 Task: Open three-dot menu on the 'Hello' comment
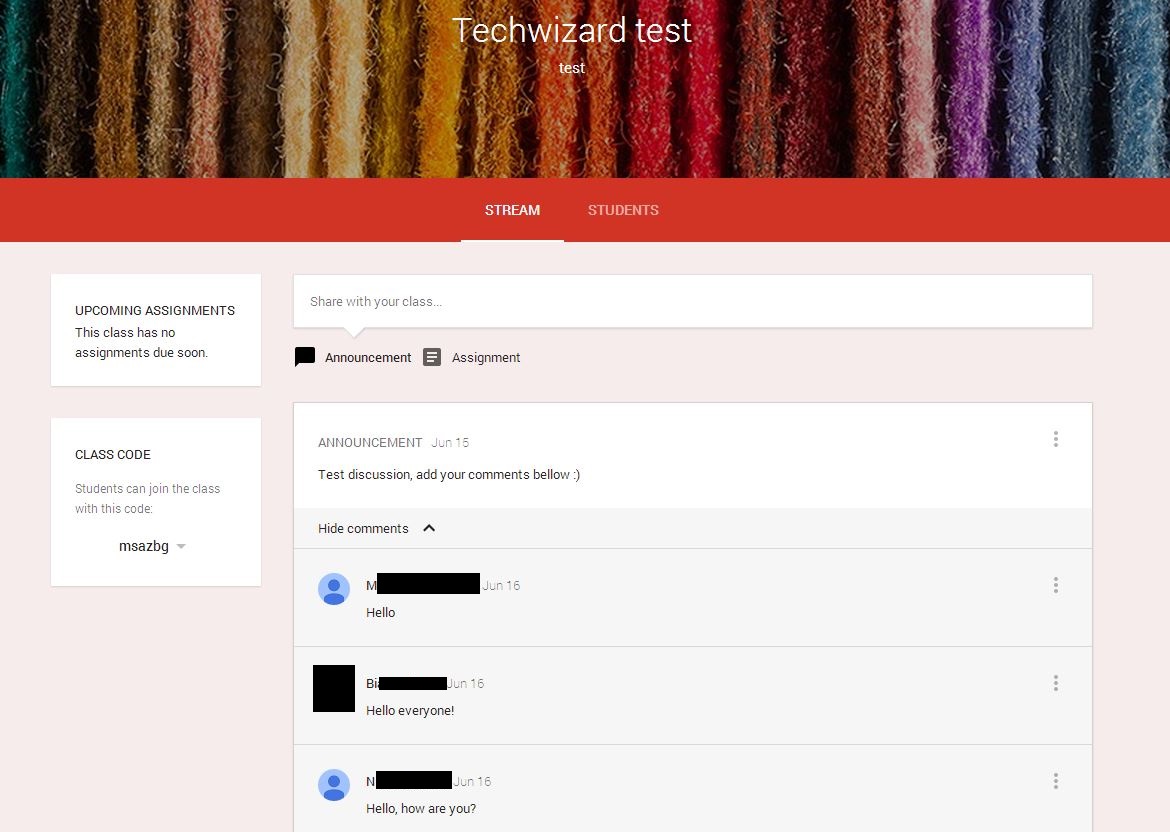coord(1055,585)
